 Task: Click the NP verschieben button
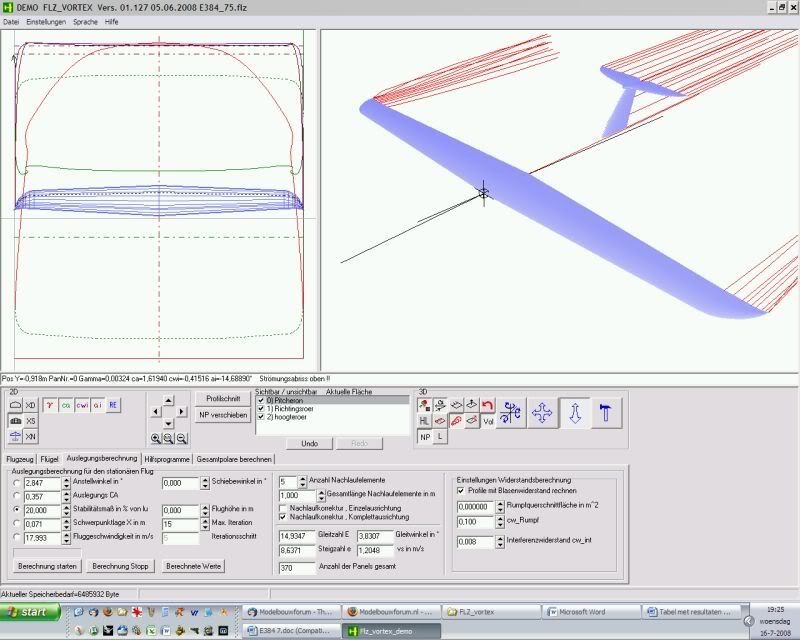point(223,415)
